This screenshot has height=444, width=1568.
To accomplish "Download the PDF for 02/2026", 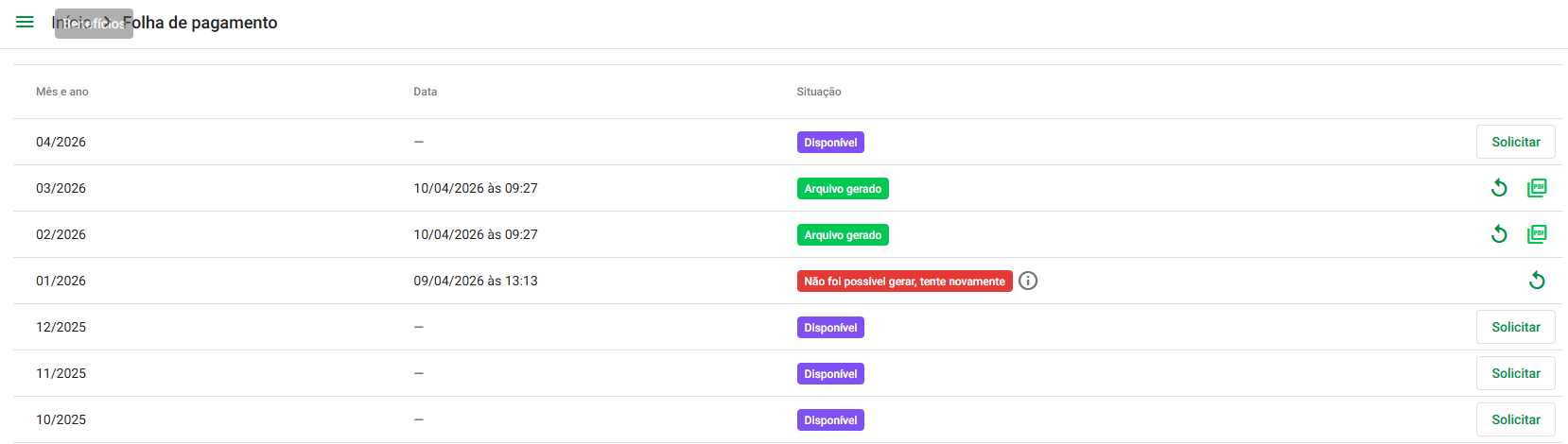I will tap(1537, 234).
